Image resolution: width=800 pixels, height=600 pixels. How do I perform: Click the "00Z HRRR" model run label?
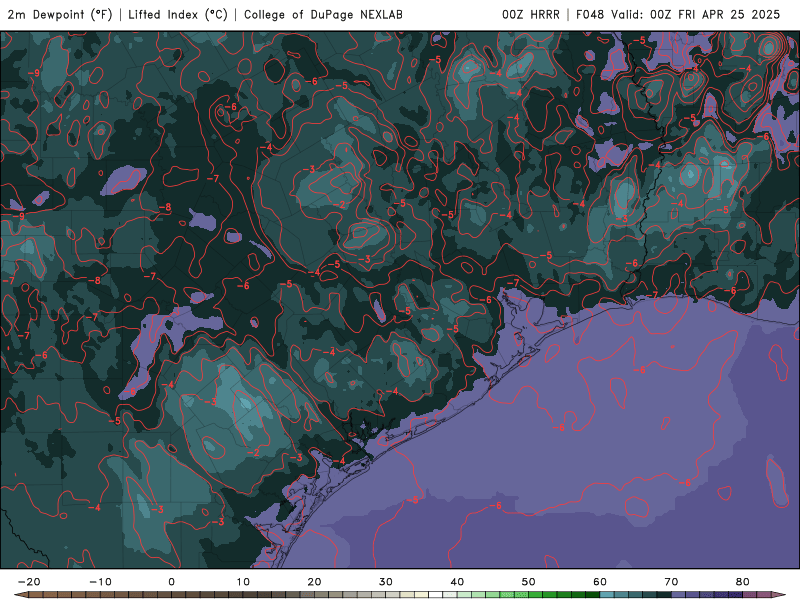point(531,15)
